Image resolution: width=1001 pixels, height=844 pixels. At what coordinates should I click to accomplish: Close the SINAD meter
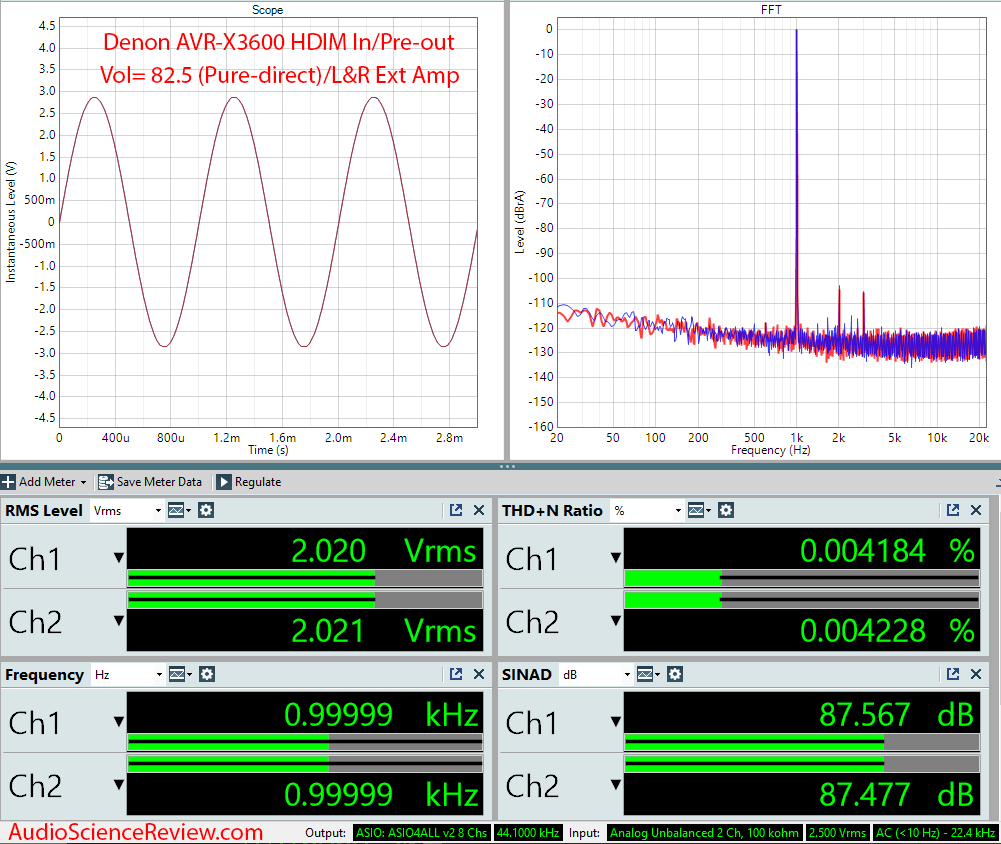point(976,674)
